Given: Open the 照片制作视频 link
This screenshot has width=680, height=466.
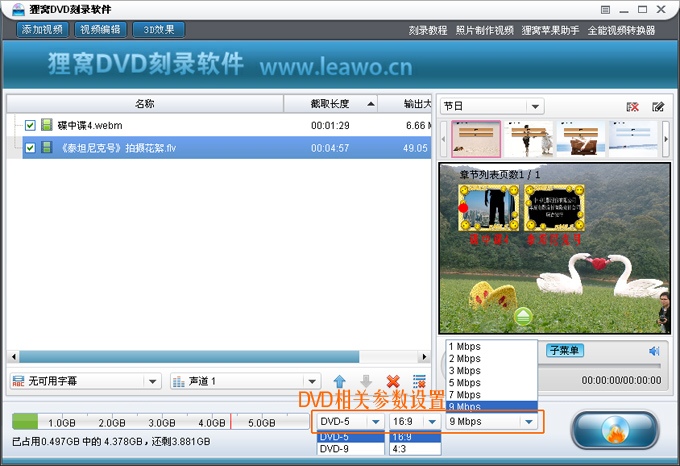Looking at the screenshot, I should [x=484, y=30].
